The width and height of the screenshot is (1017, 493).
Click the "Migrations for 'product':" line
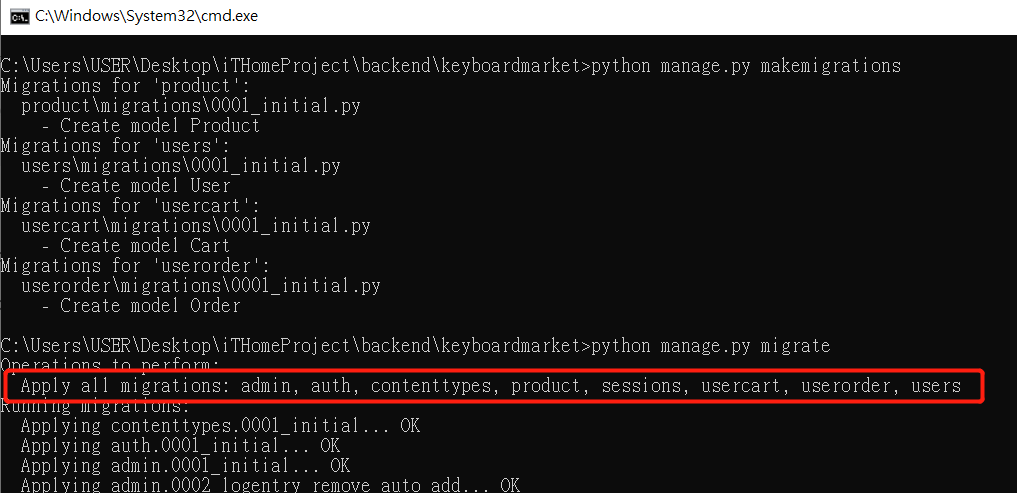pyautogui.click(x=125, y=86)
